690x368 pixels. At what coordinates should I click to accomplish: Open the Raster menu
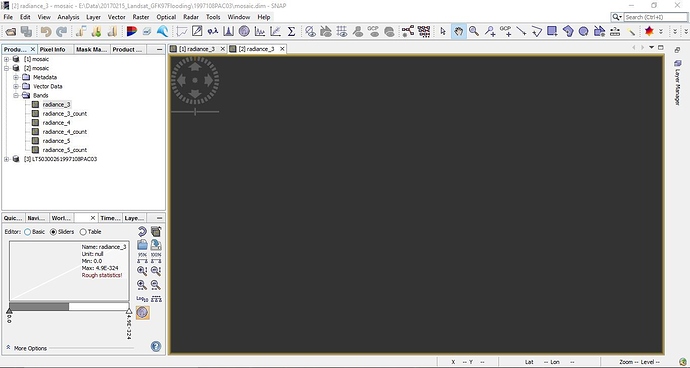coord(141,17)
